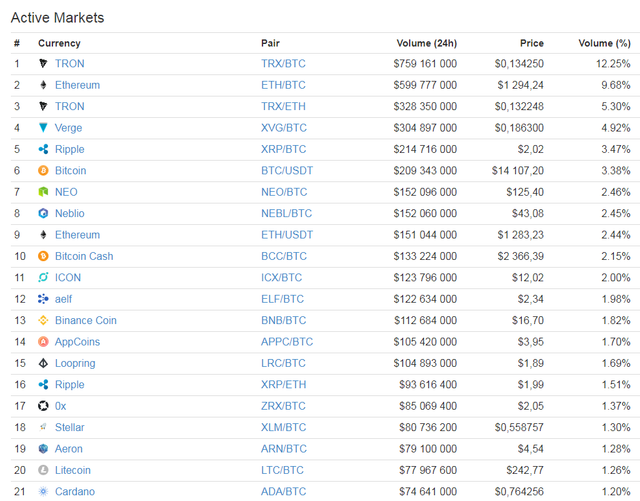The height and width of the screenshot is (501, 640).
Task: Click the Bitcoin Cash icon
Action: coord(43,256)
